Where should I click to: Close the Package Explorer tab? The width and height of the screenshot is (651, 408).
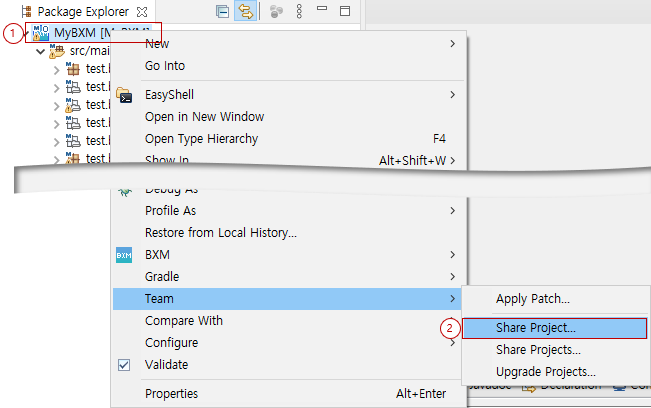(x=141, y=12)
